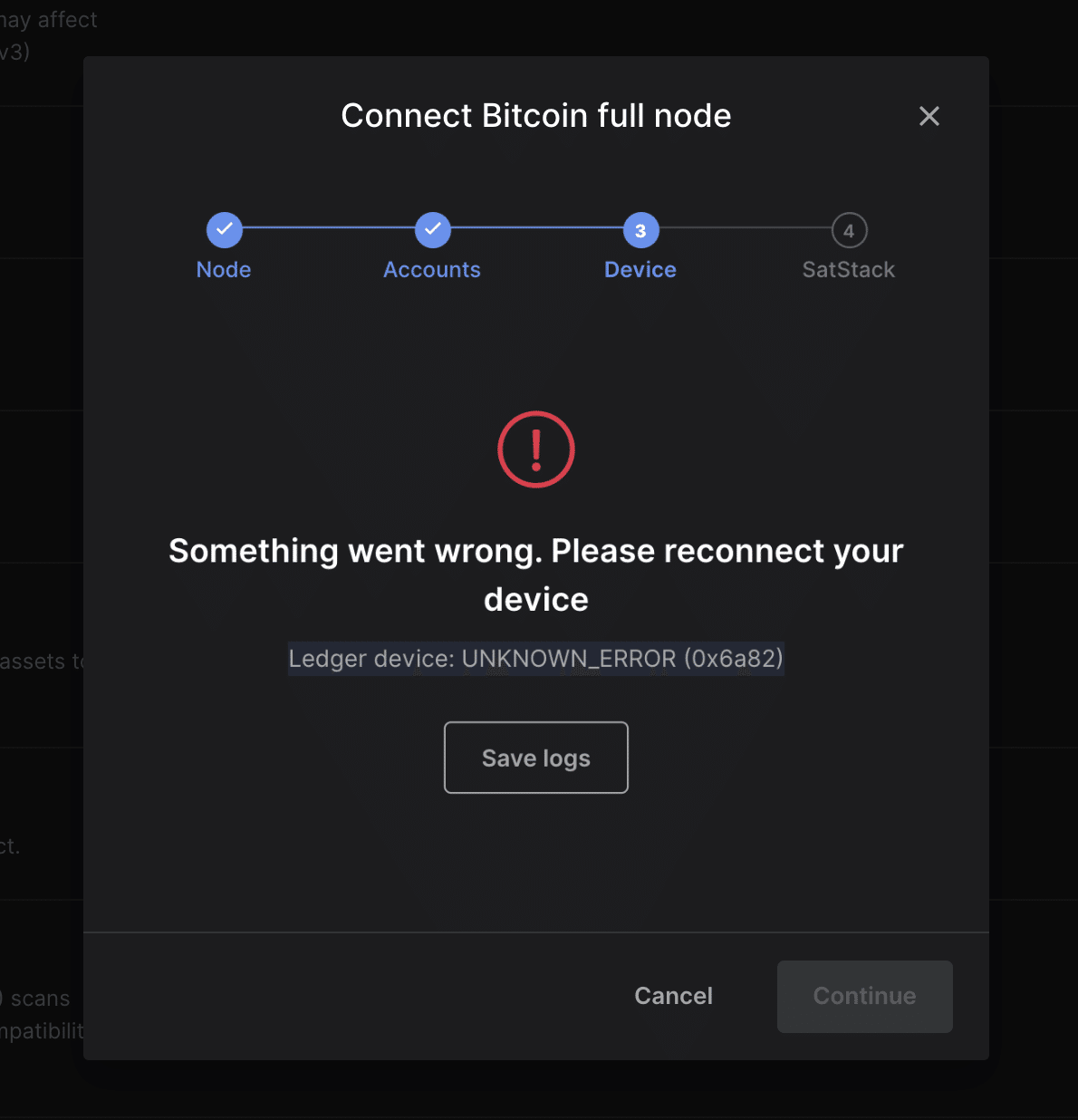Select the step 3 Device circle

click(640, 230)
